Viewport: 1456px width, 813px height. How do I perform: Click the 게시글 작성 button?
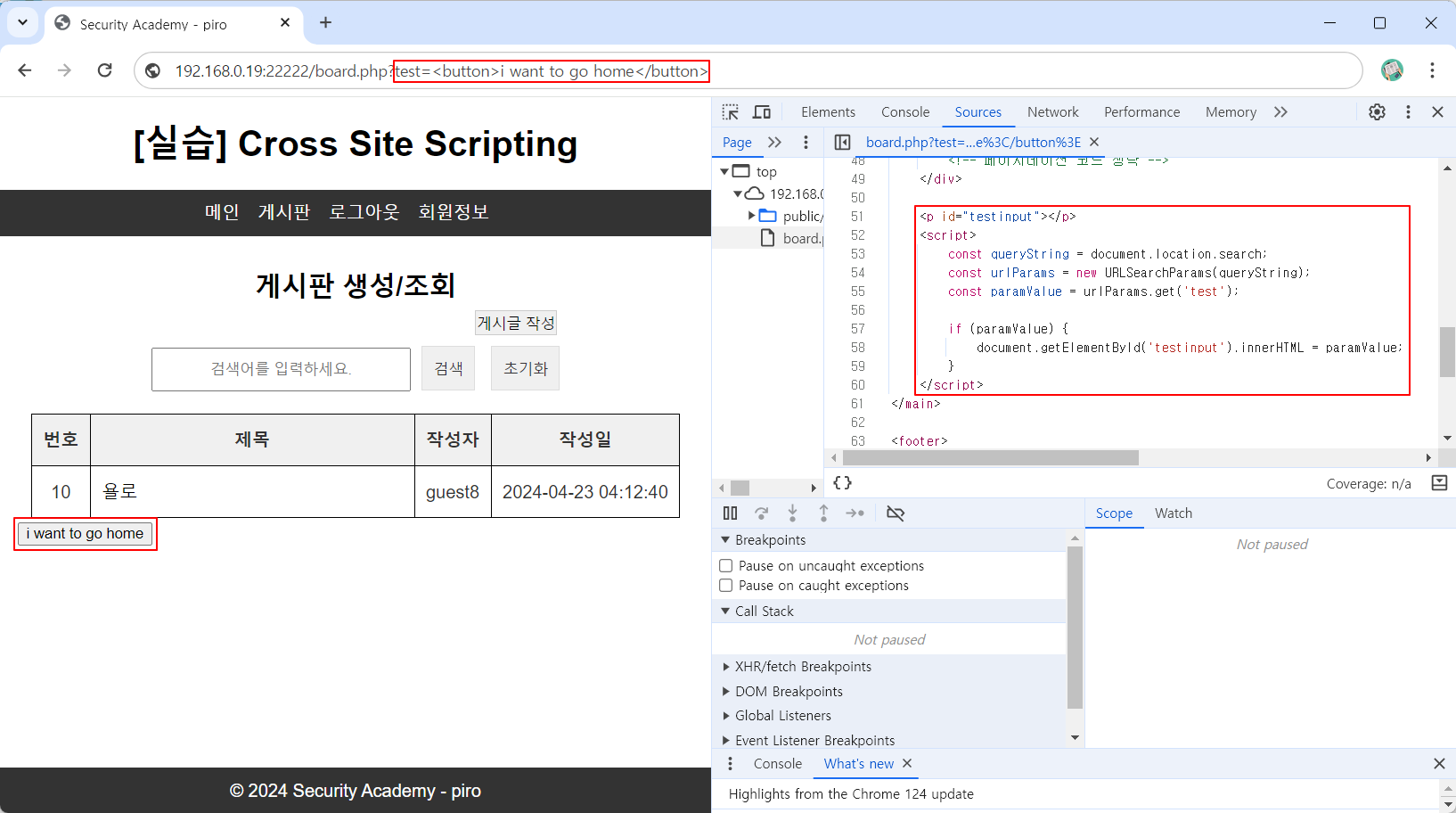coord(516,323)
